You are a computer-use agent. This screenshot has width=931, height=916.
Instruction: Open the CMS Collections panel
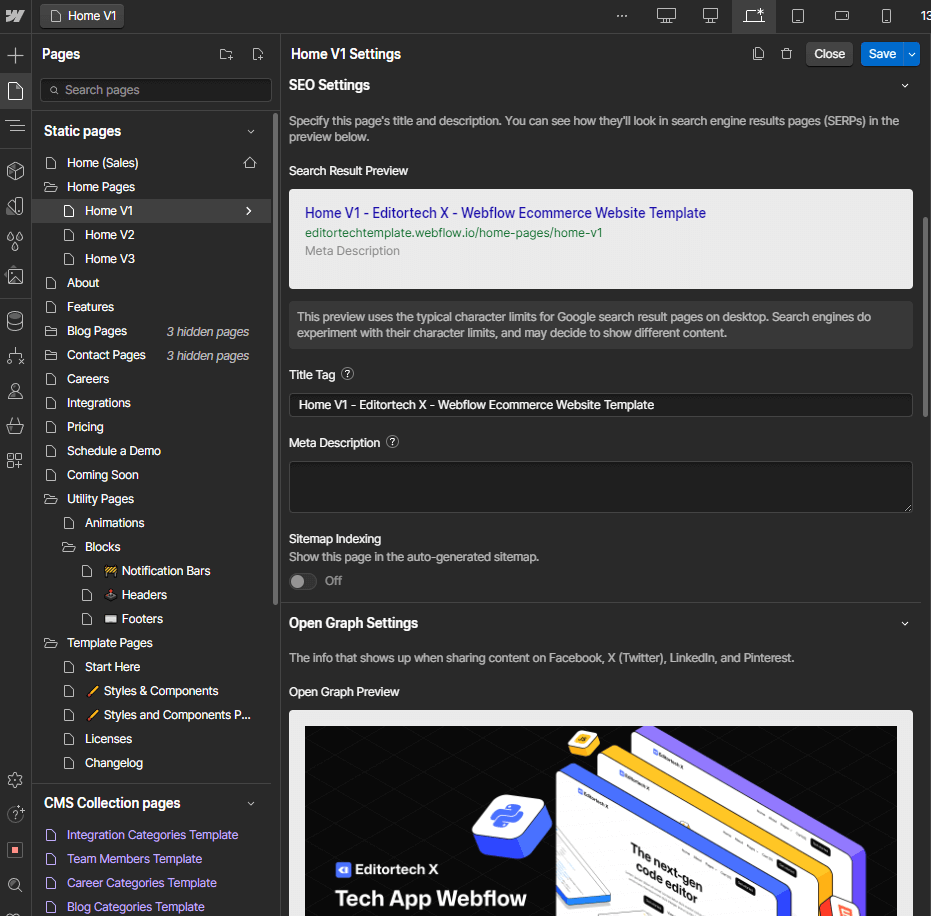15,321
